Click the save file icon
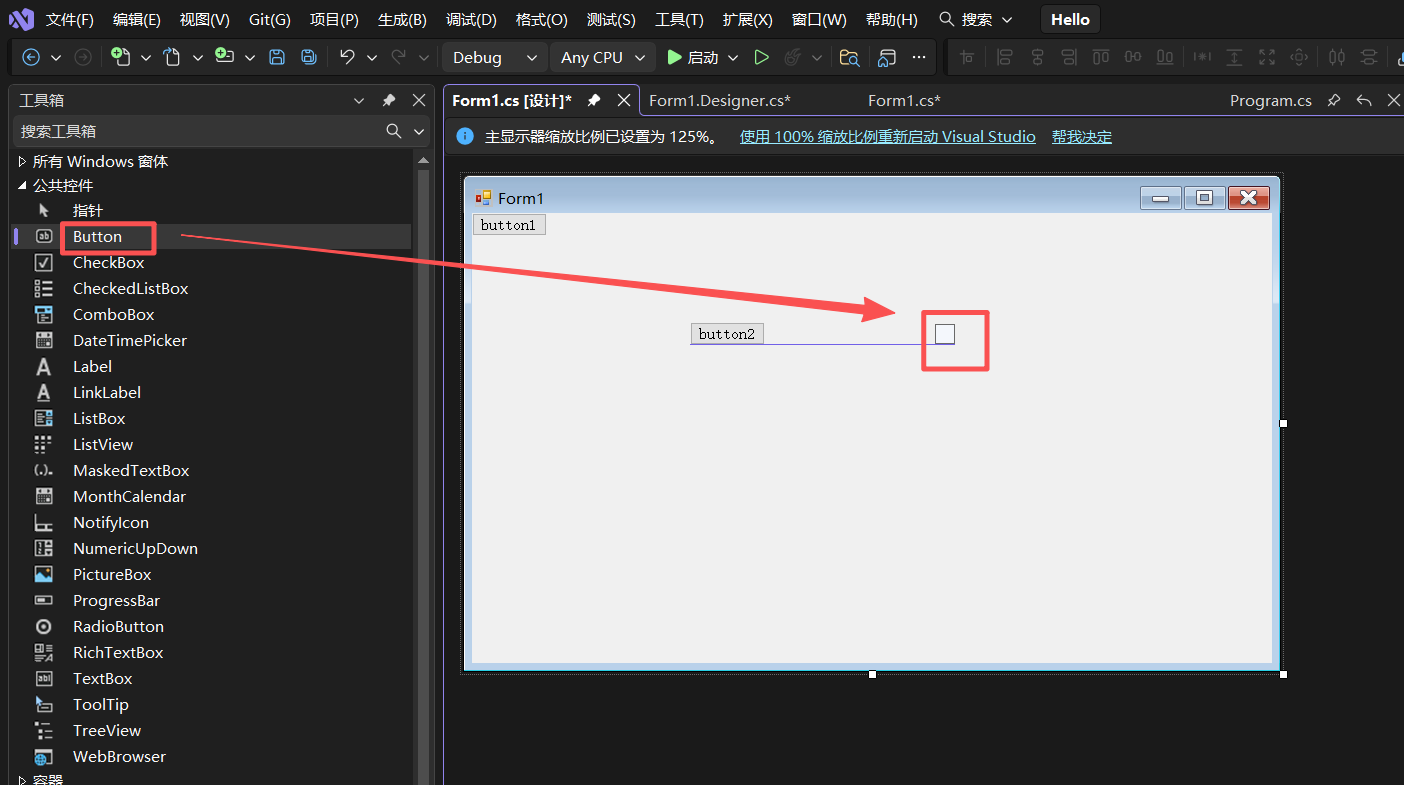The width and height of the screenshot is (1404, 785). point(277,58)
